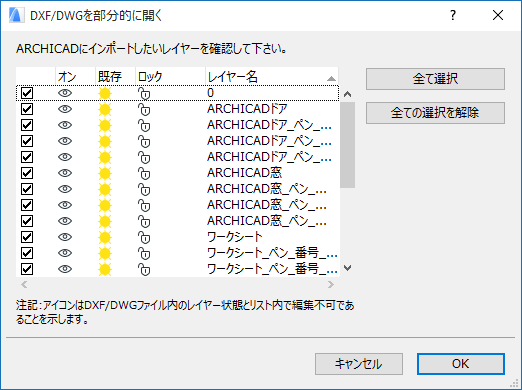Click the layer list scroll-up arrow
The width and height of the screenshot is (522, 390).
(x=347, y=94)
